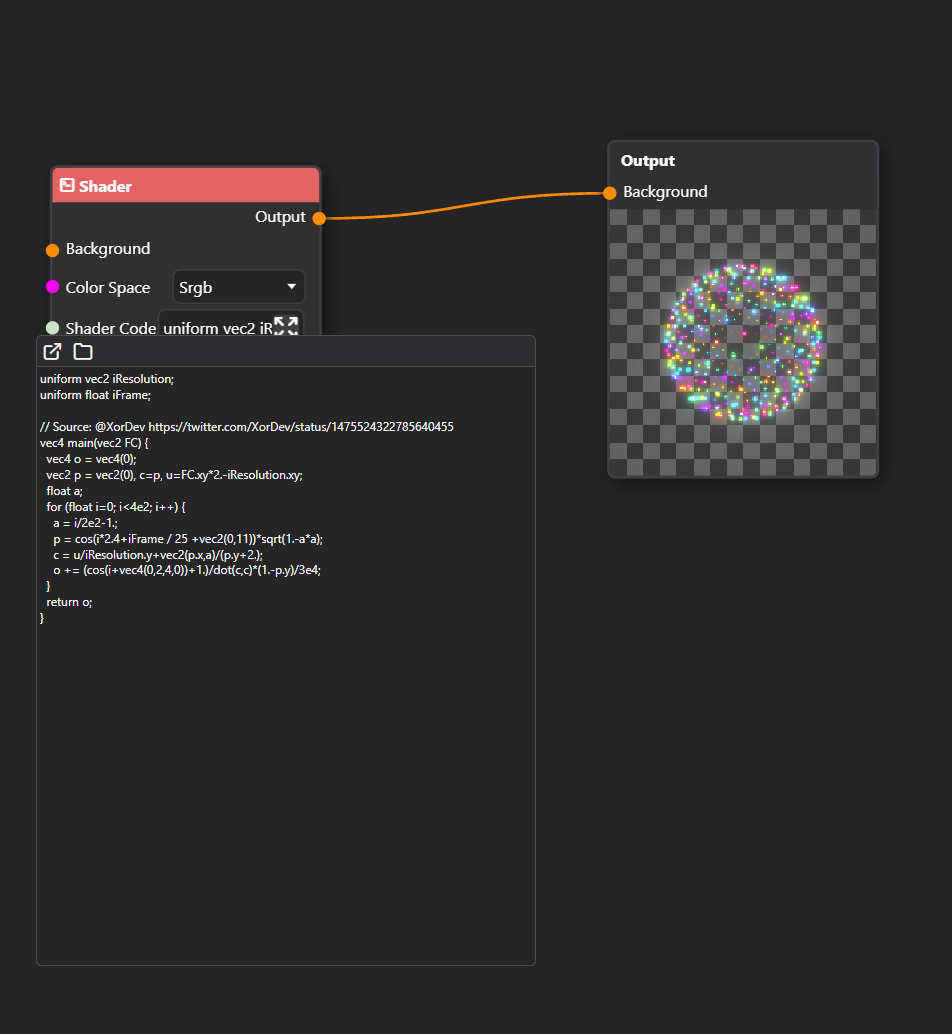Open the Srgb Color Space dropdown
The image size is (952, 1034).
238,287
